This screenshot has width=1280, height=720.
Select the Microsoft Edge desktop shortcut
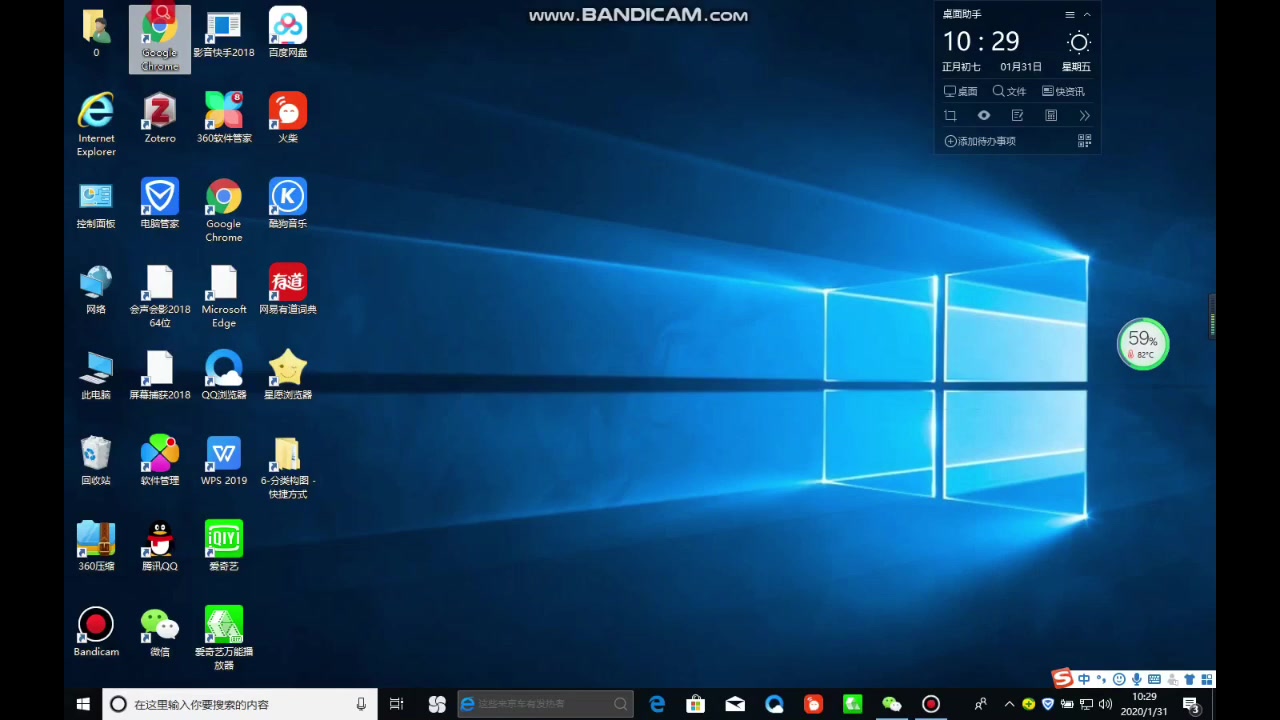pyautogui.click(x=224, y=296)
